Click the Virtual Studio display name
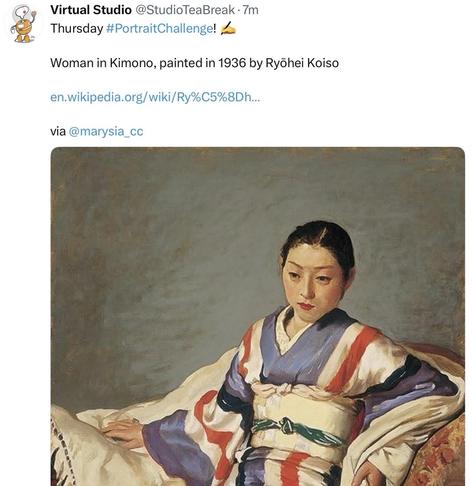The width and height of the screenshot is (473, 486). [91, 10]
